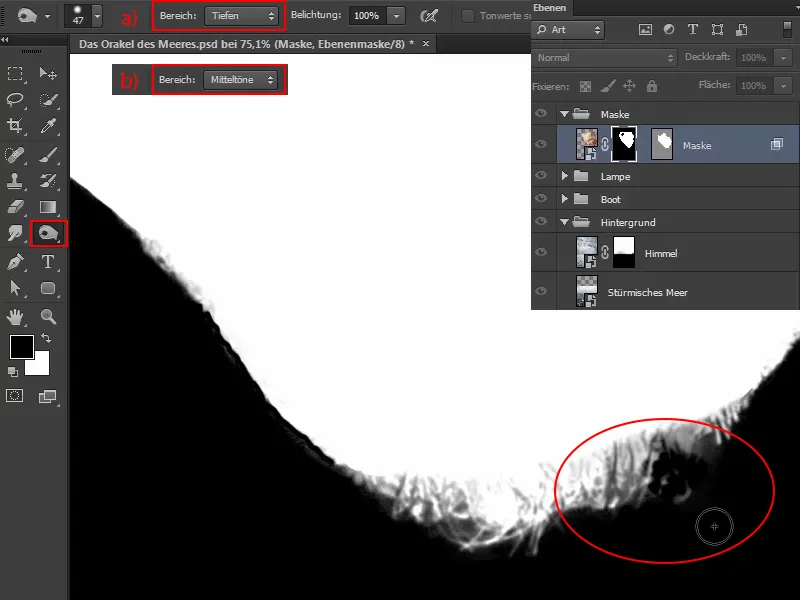Expand the Boot group
The width and height of the screenshot is (800, 600).
tap(564, 198)
